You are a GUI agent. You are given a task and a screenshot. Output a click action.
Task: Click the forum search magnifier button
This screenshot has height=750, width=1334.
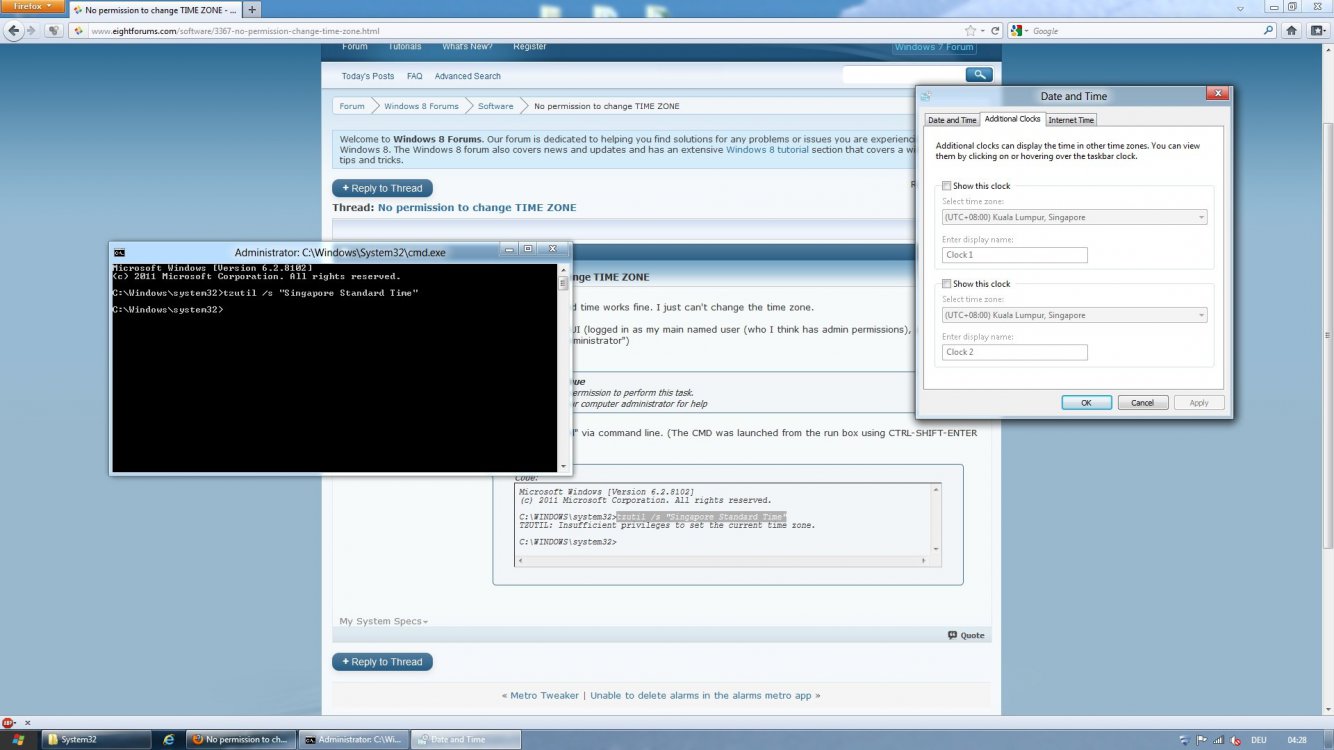pyautogui.click(x=979, y=75)
